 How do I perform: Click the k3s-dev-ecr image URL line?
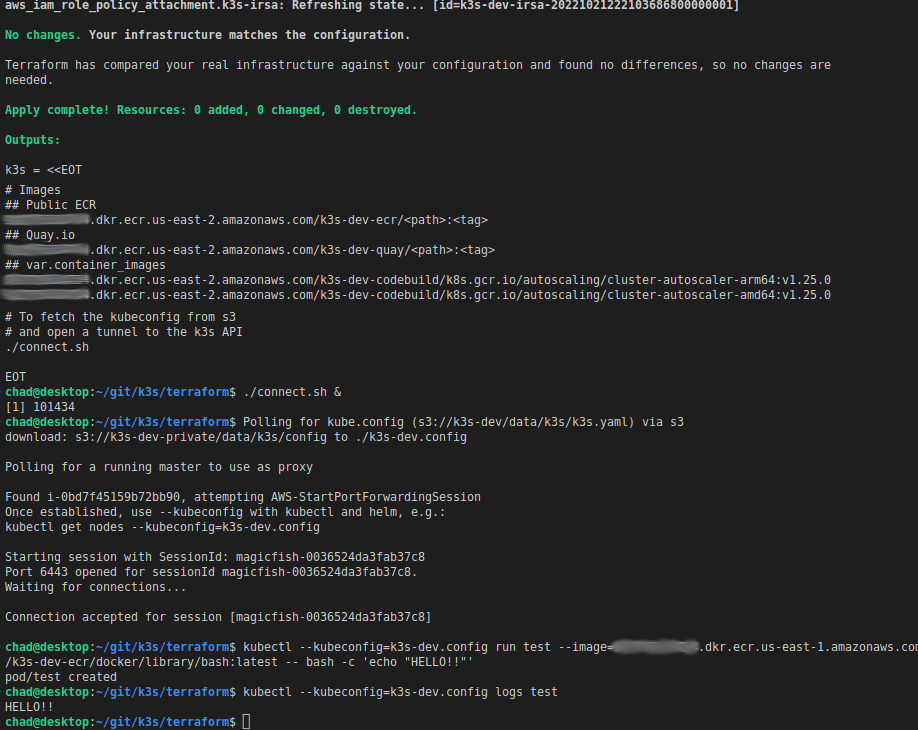[246, 220]
